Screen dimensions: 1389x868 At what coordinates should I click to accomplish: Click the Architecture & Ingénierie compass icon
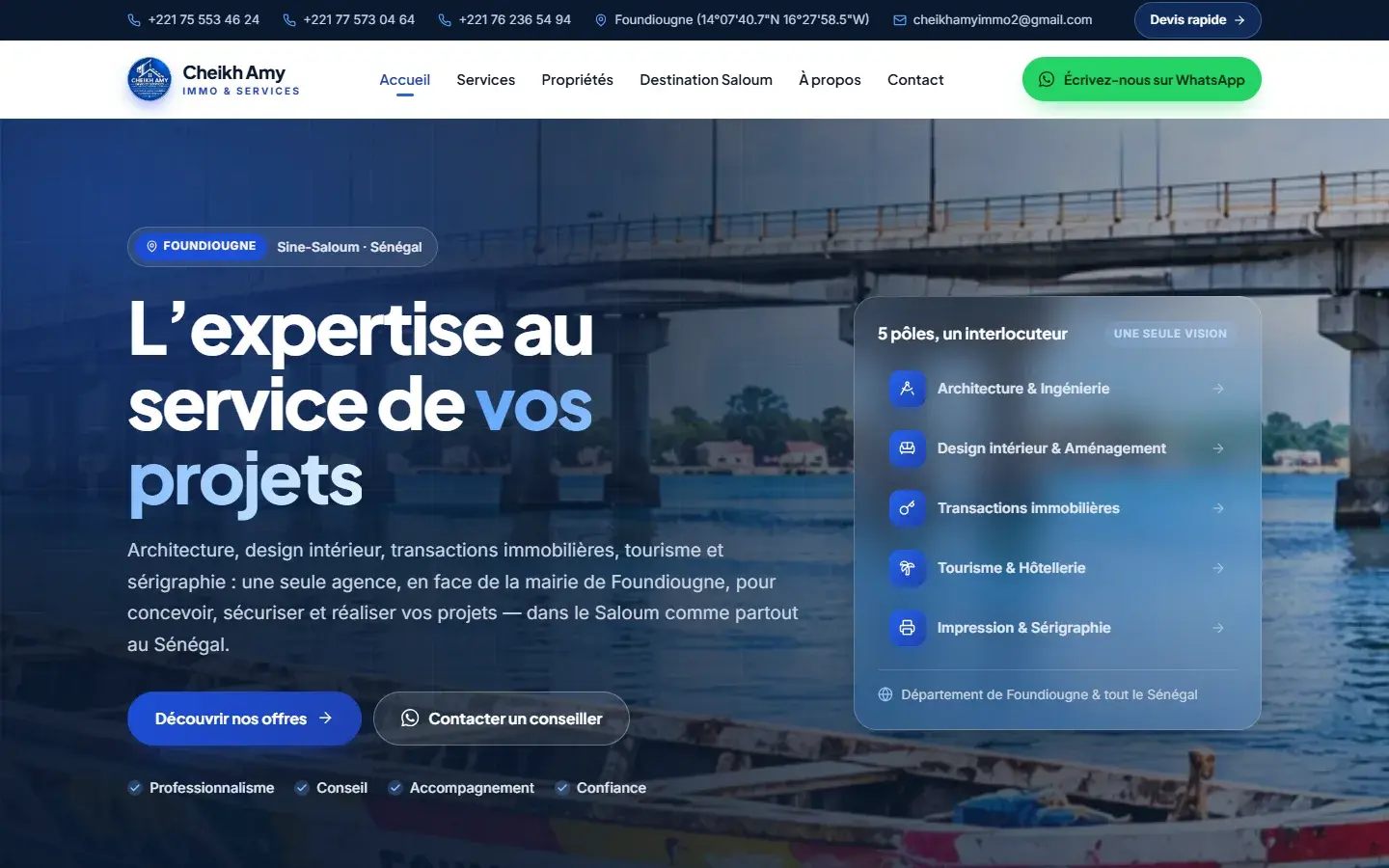point(907,389)
